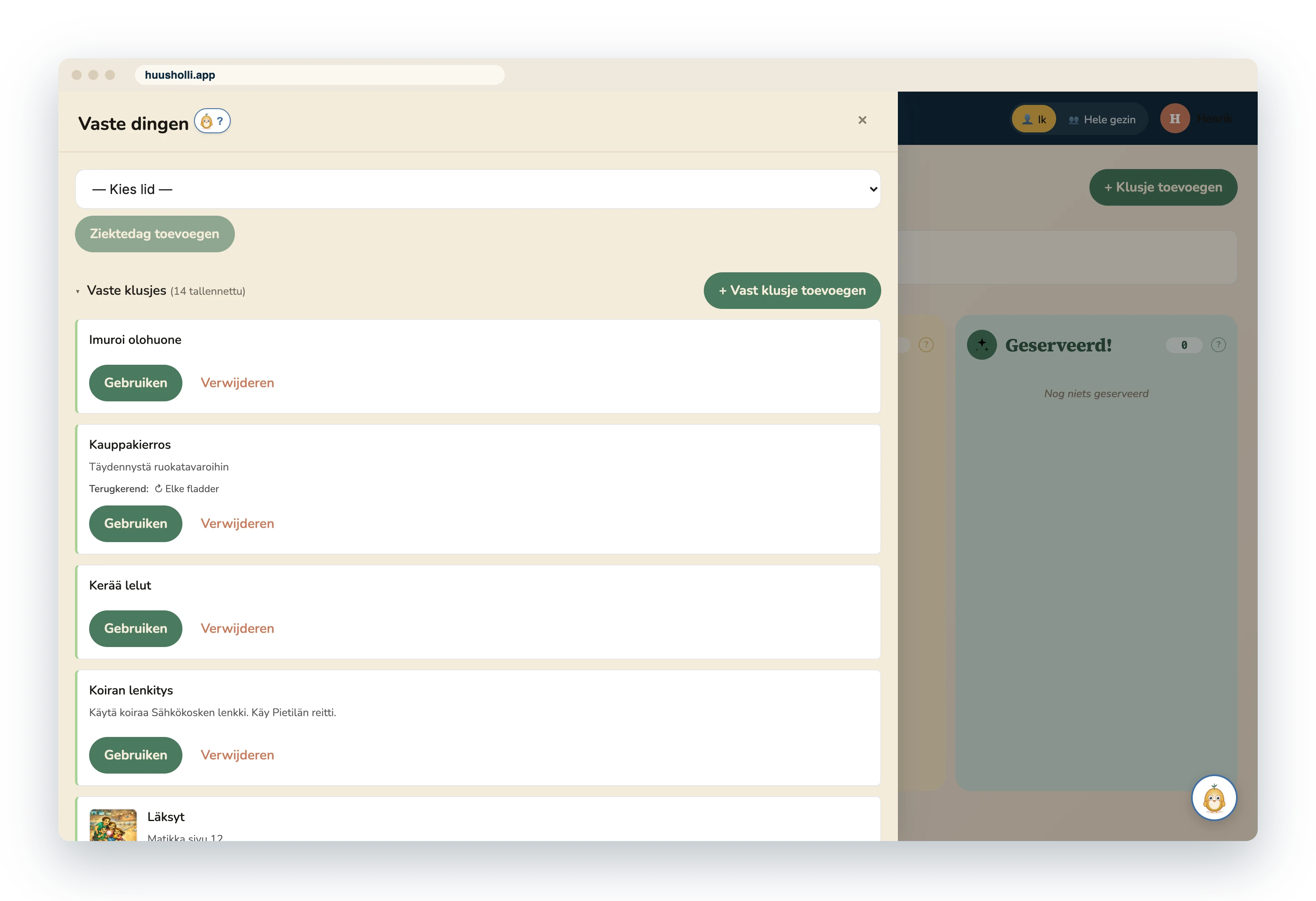This screenshot has width=1316, height=901.
Task: Click the sparkle icon next to Geserveerd!
Action: click(x=981, y=345)
